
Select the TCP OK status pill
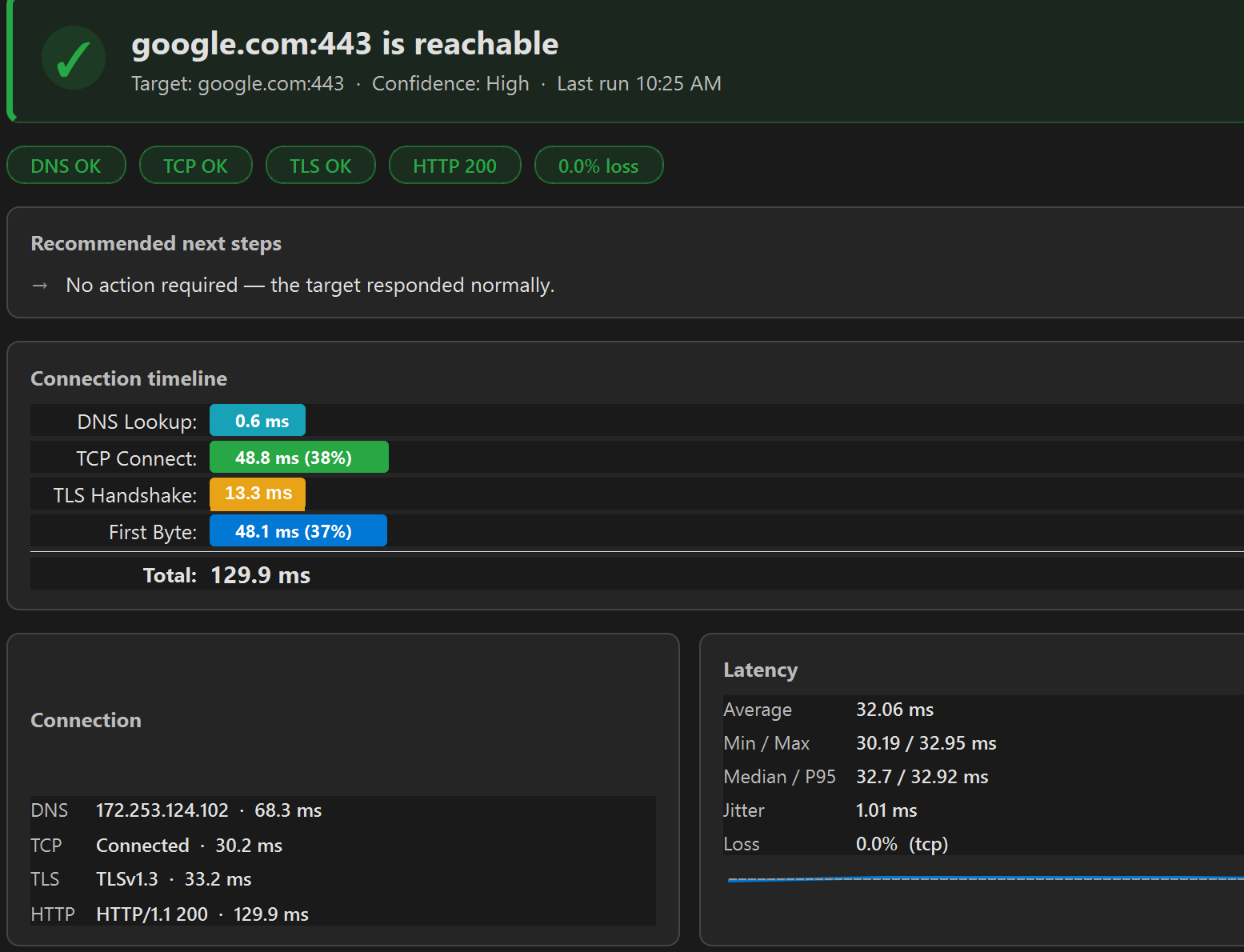[x=196, y=166]
